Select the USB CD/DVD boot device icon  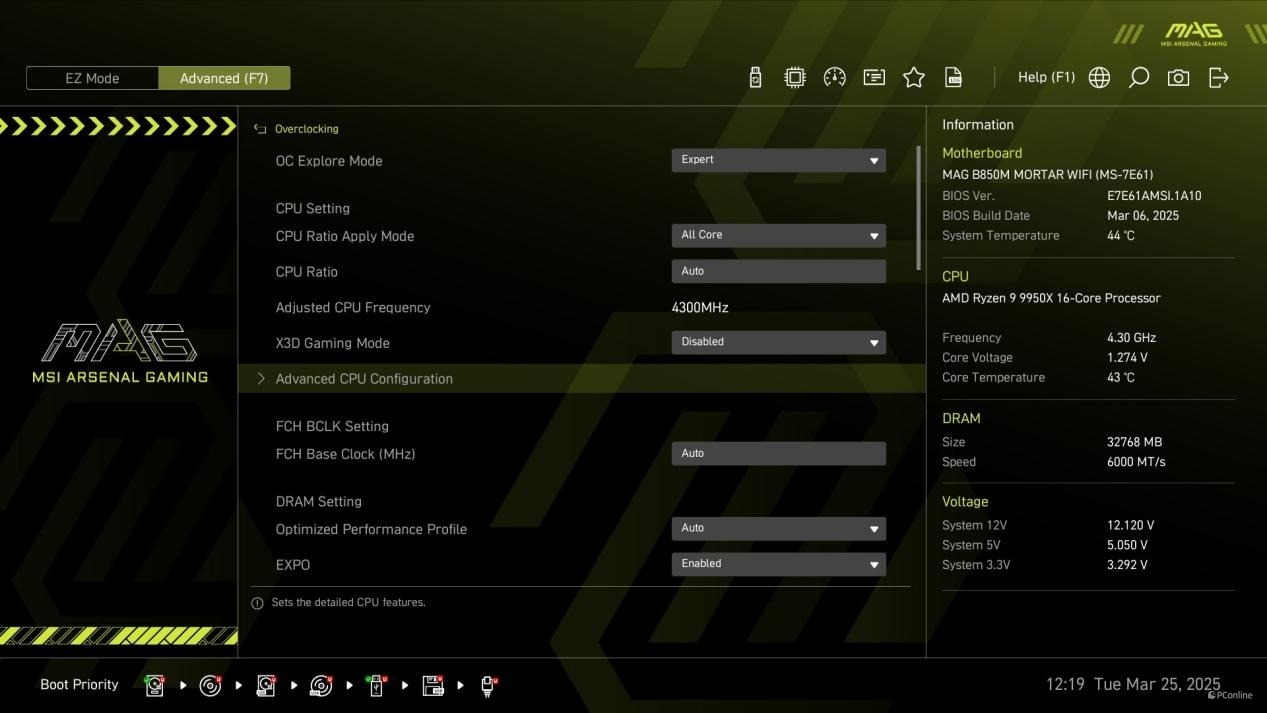pos(321,685)
